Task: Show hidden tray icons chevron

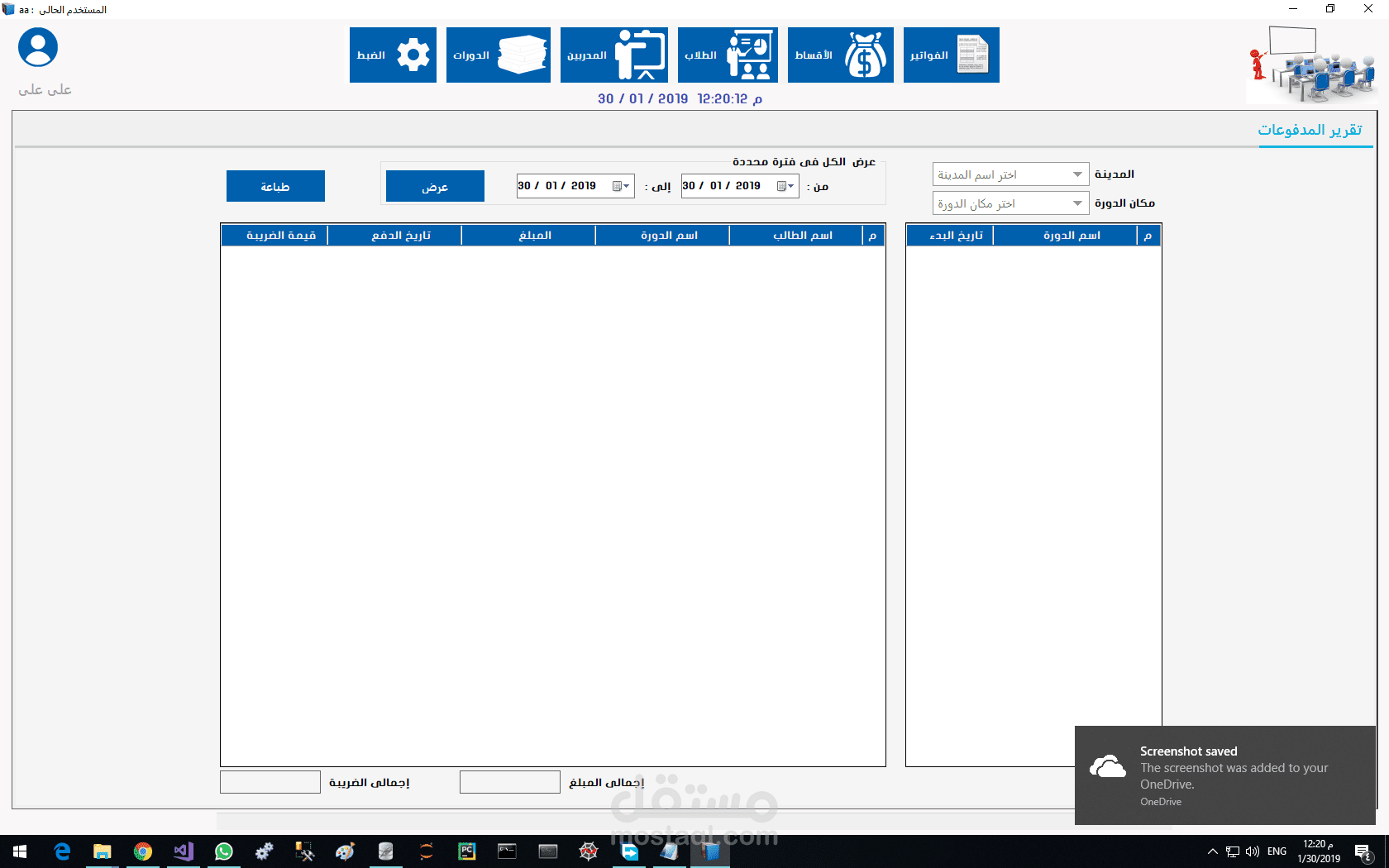Action: [1213, 851]
